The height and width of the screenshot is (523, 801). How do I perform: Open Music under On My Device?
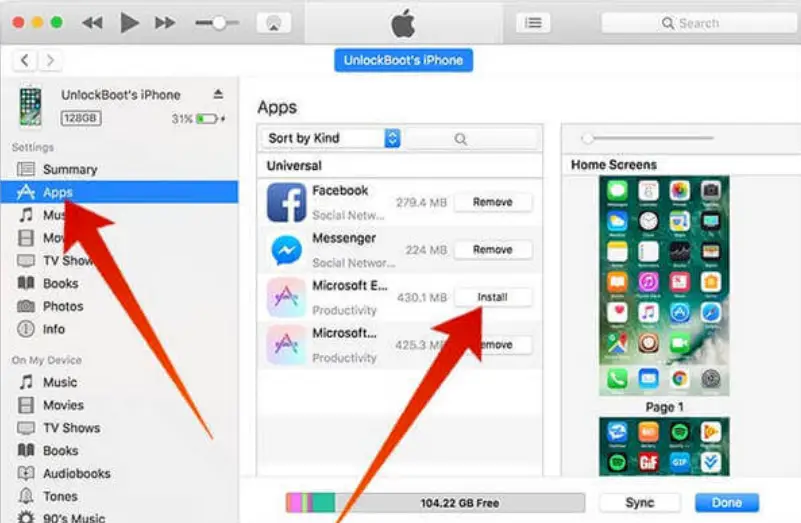click(x=120, y=382)
